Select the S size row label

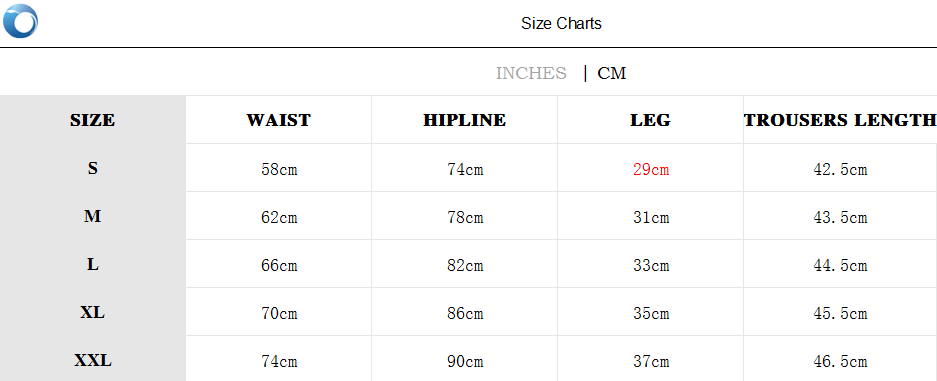click(x=93, y=168)
